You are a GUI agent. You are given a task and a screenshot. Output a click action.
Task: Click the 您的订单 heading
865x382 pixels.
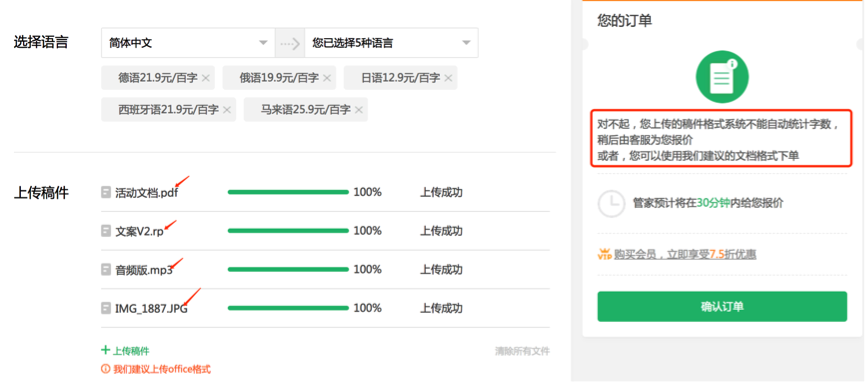pyautogui.click(x=624, y=21)
